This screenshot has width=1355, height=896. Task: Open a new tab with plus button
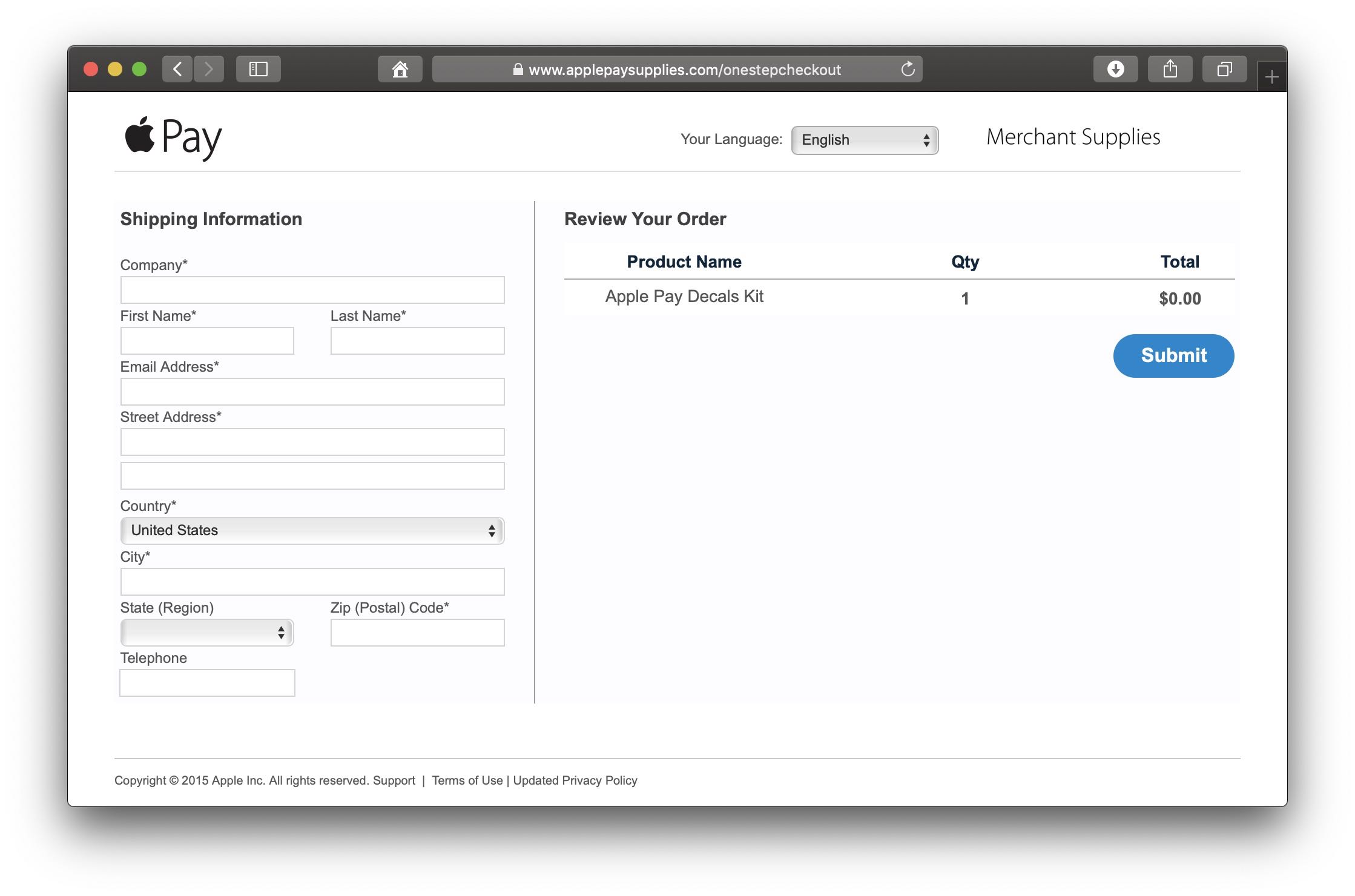click(1271, 77)
